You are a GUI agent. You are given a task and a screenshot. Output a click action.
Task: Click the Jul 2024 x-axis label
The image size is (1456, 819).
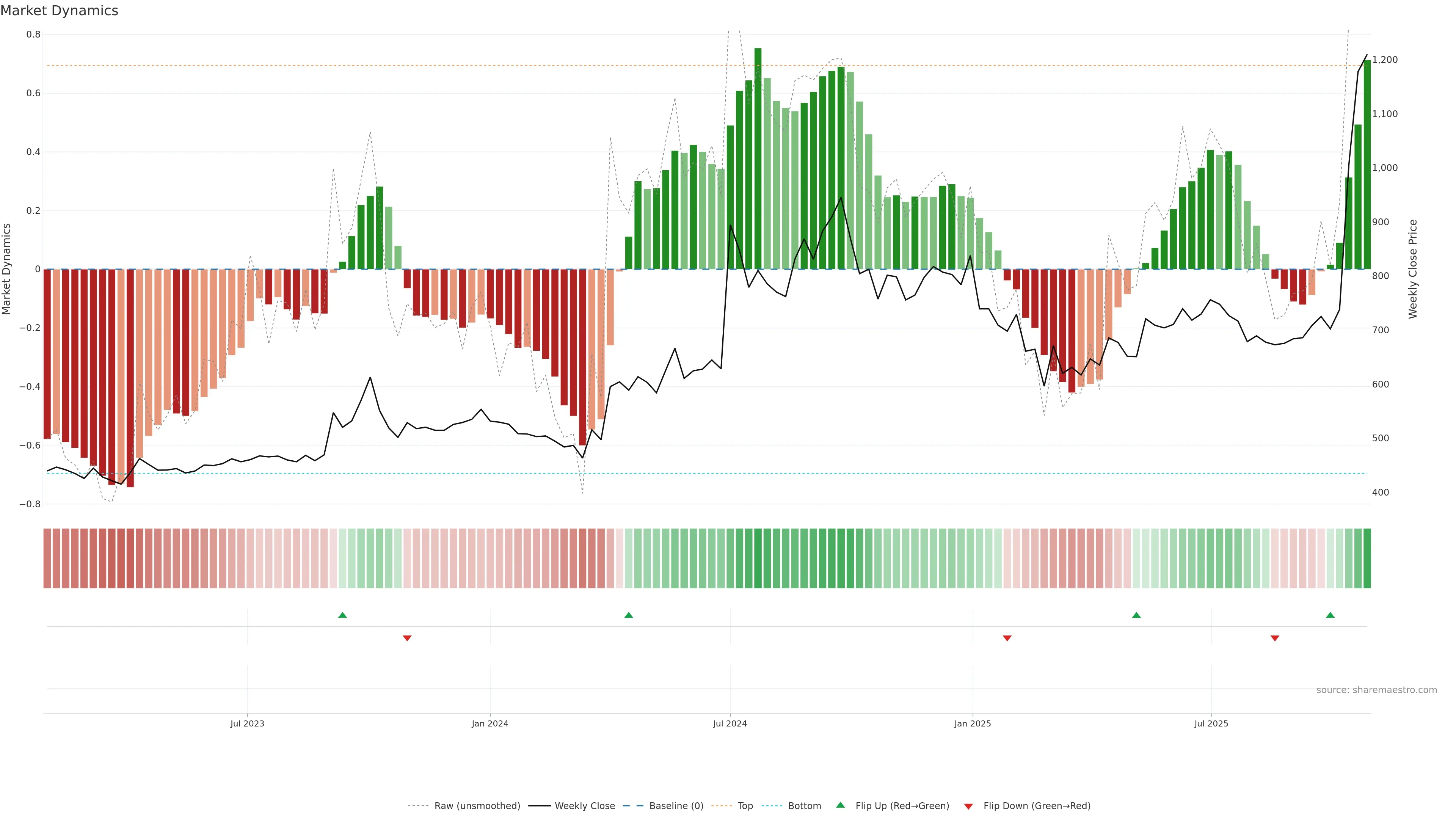(730, 723)
